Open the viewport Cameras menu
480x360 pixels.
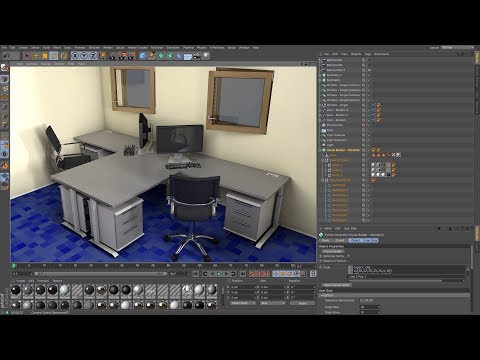[x=32, y=63]
